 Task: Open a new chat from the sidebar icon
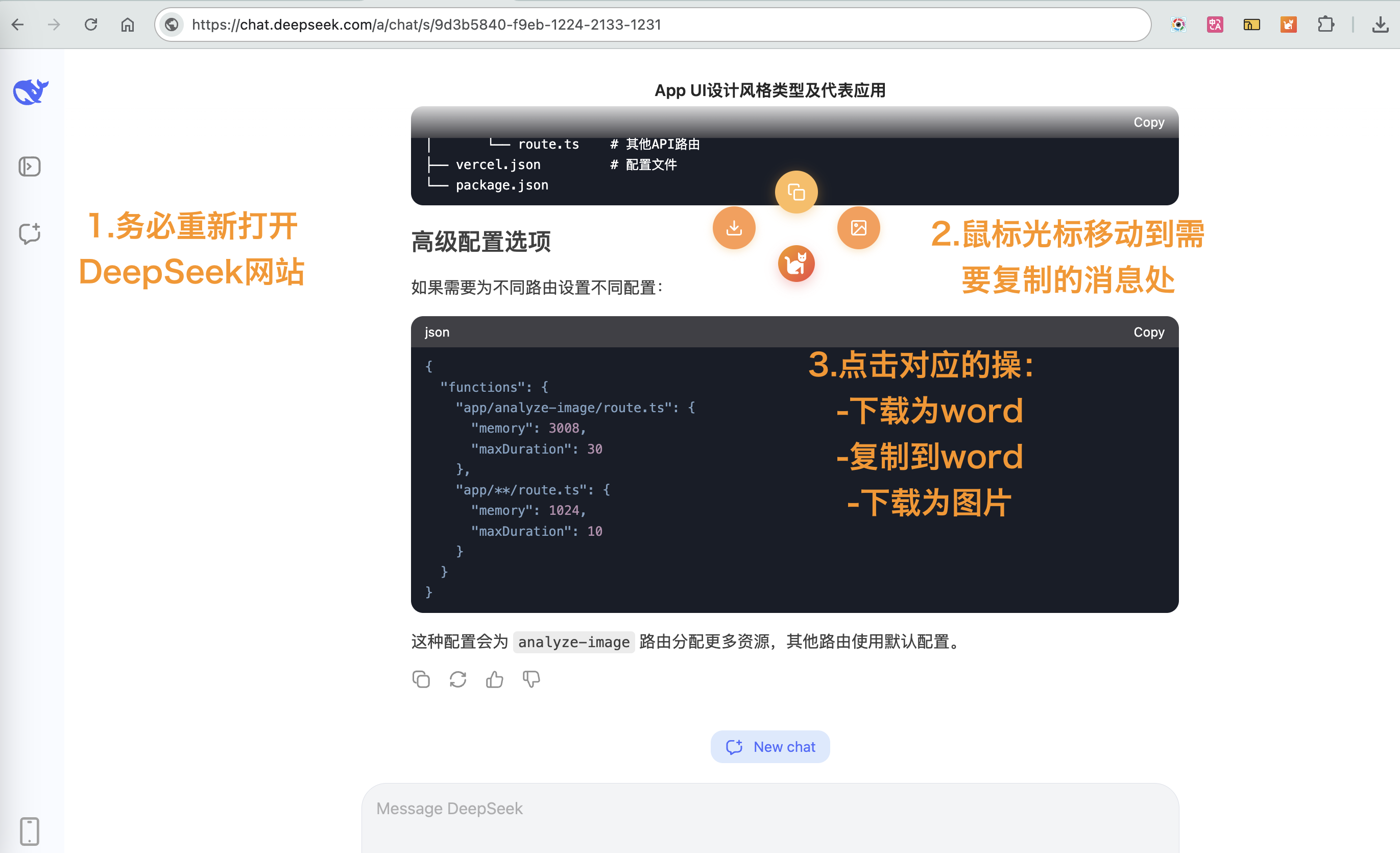pyautogui.click(x=30, y=233)
